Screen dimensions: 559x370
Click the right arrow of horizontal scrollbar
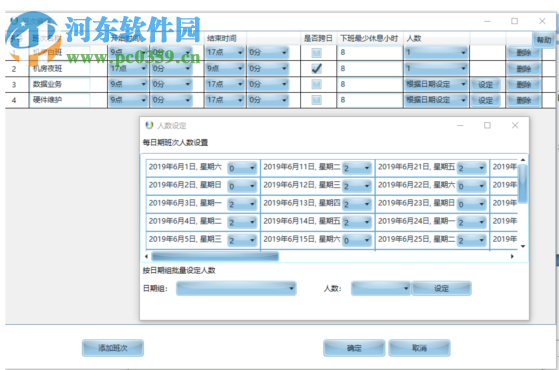click(x=512, y=256)
